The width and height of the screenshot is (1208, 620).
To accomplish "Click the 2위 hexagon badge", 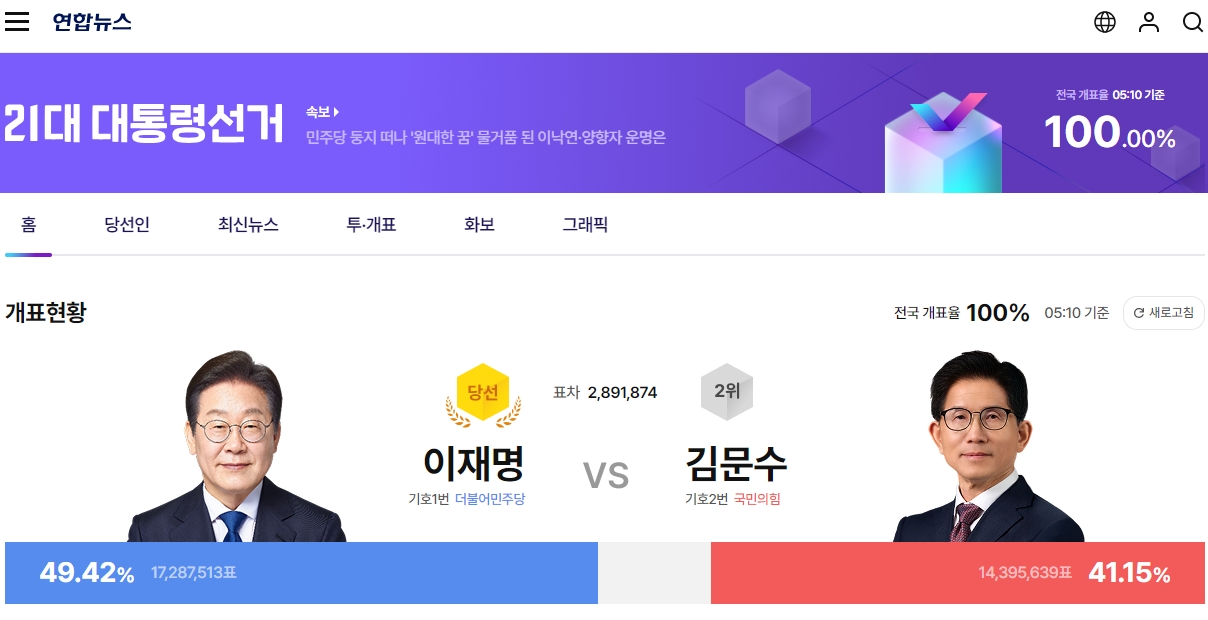I will tap(727, 392).
